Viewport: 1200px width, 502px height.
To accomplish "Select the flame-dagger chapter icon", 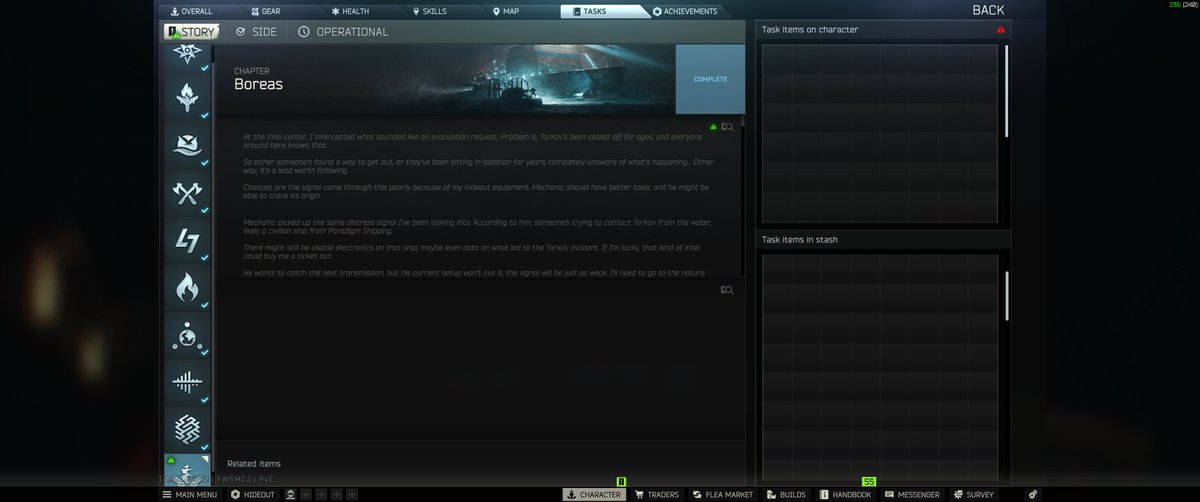I will (x=187, y=99).
